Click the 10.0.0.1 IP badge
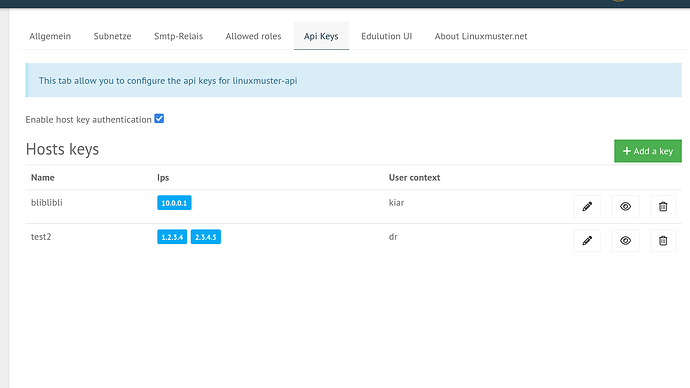 tap(174, 203)
